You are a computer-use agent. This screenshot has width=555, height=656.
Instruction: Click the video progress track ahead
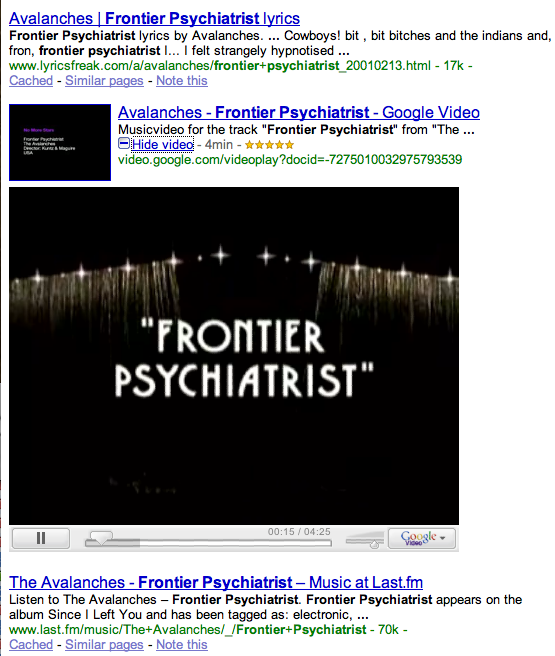pyautogui.click(x=234, y=543)
